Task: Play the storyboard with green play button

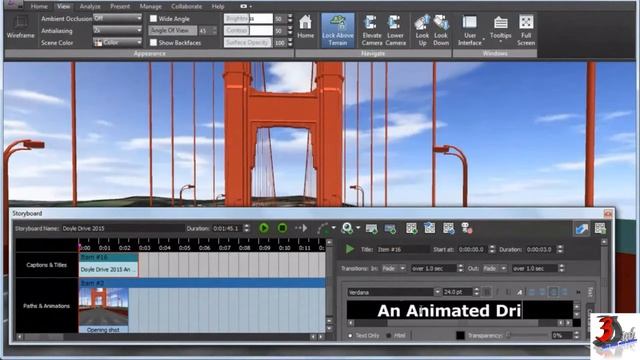Action: pos(264,228)
